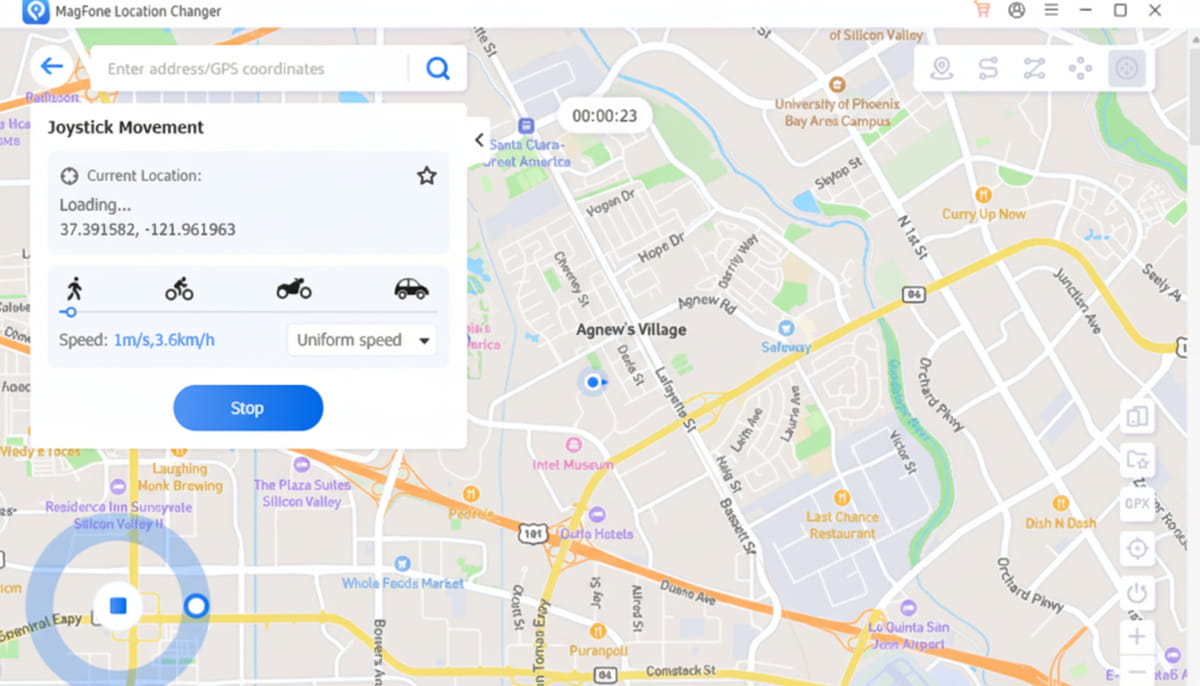Select the jump teleport mode icon

pyautogui.click(x=1080, y=68)
